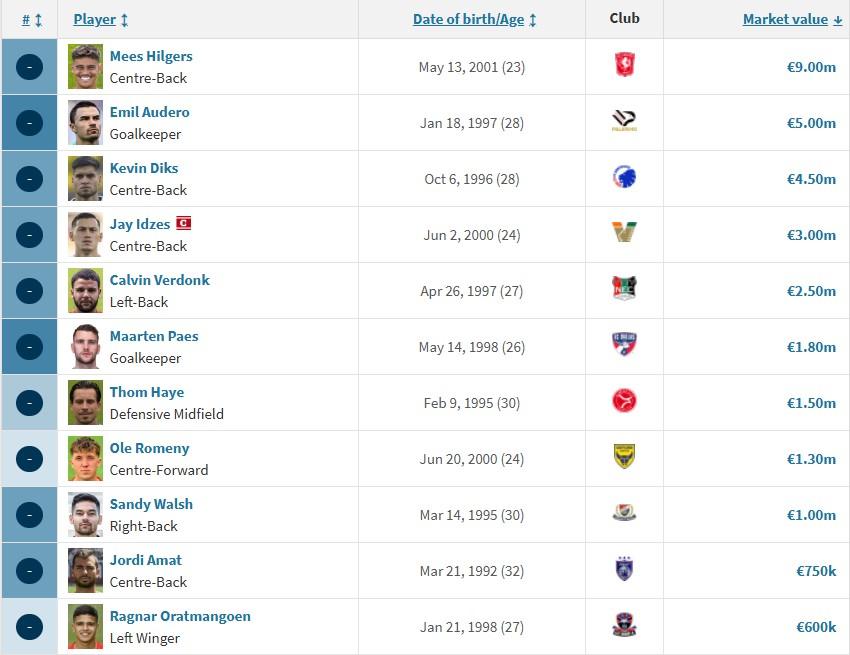
Task: Sort players by Date of birth/Age header
Action: 474,20
